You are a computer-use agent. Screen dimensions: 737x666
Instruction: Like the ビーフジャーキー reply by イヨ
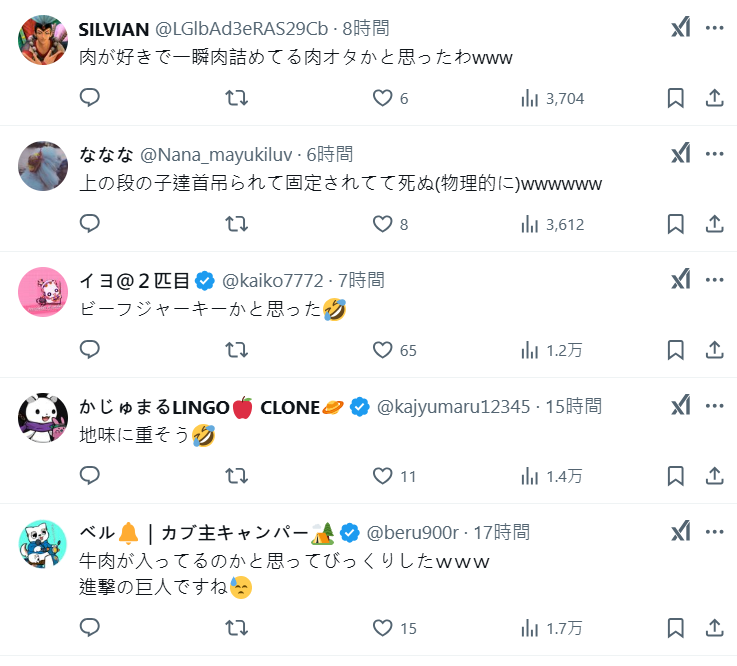point(383,350)
